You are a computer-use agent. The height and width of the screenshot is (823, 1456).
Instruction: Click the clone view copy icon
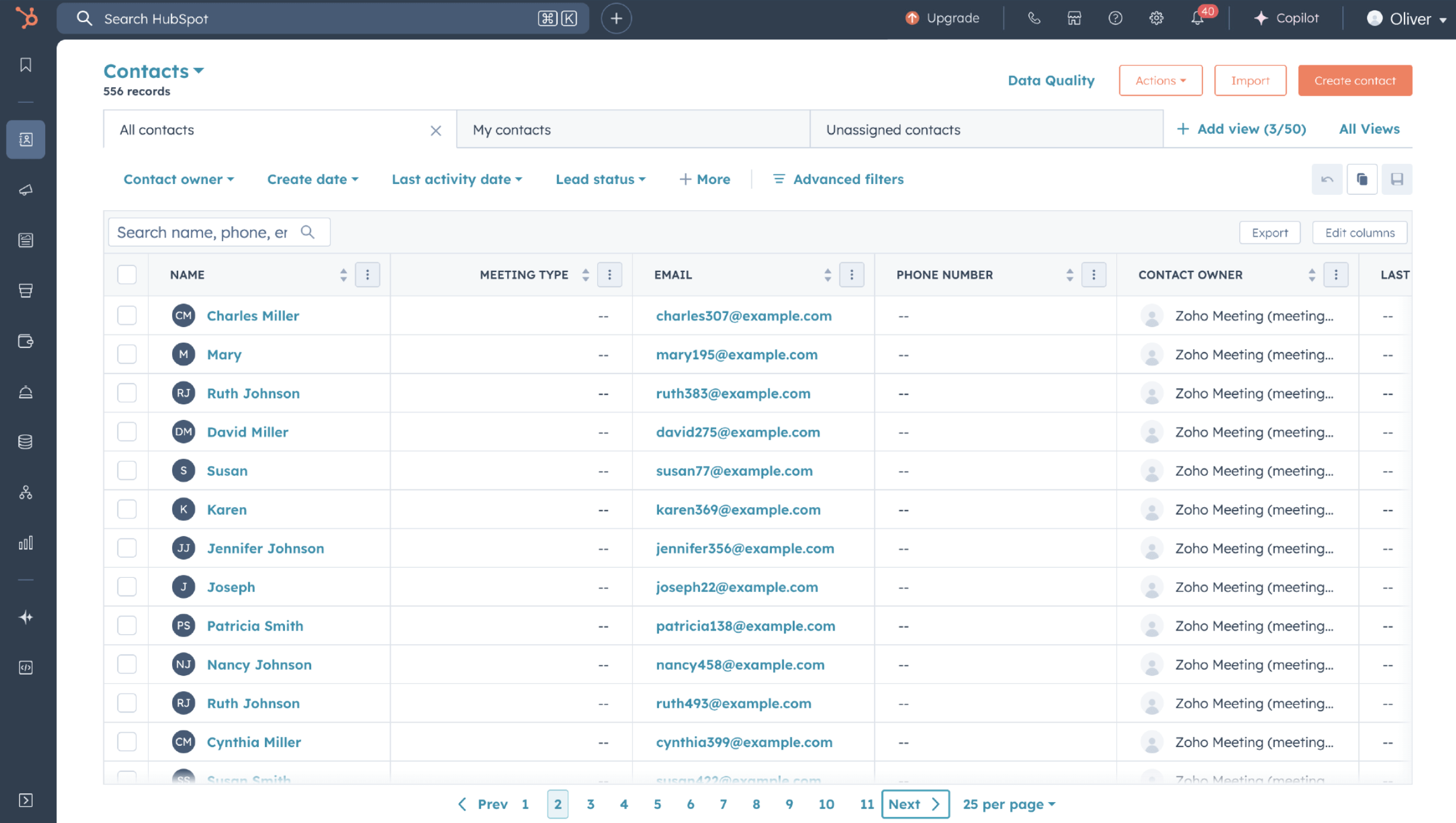click(1362, 179)
